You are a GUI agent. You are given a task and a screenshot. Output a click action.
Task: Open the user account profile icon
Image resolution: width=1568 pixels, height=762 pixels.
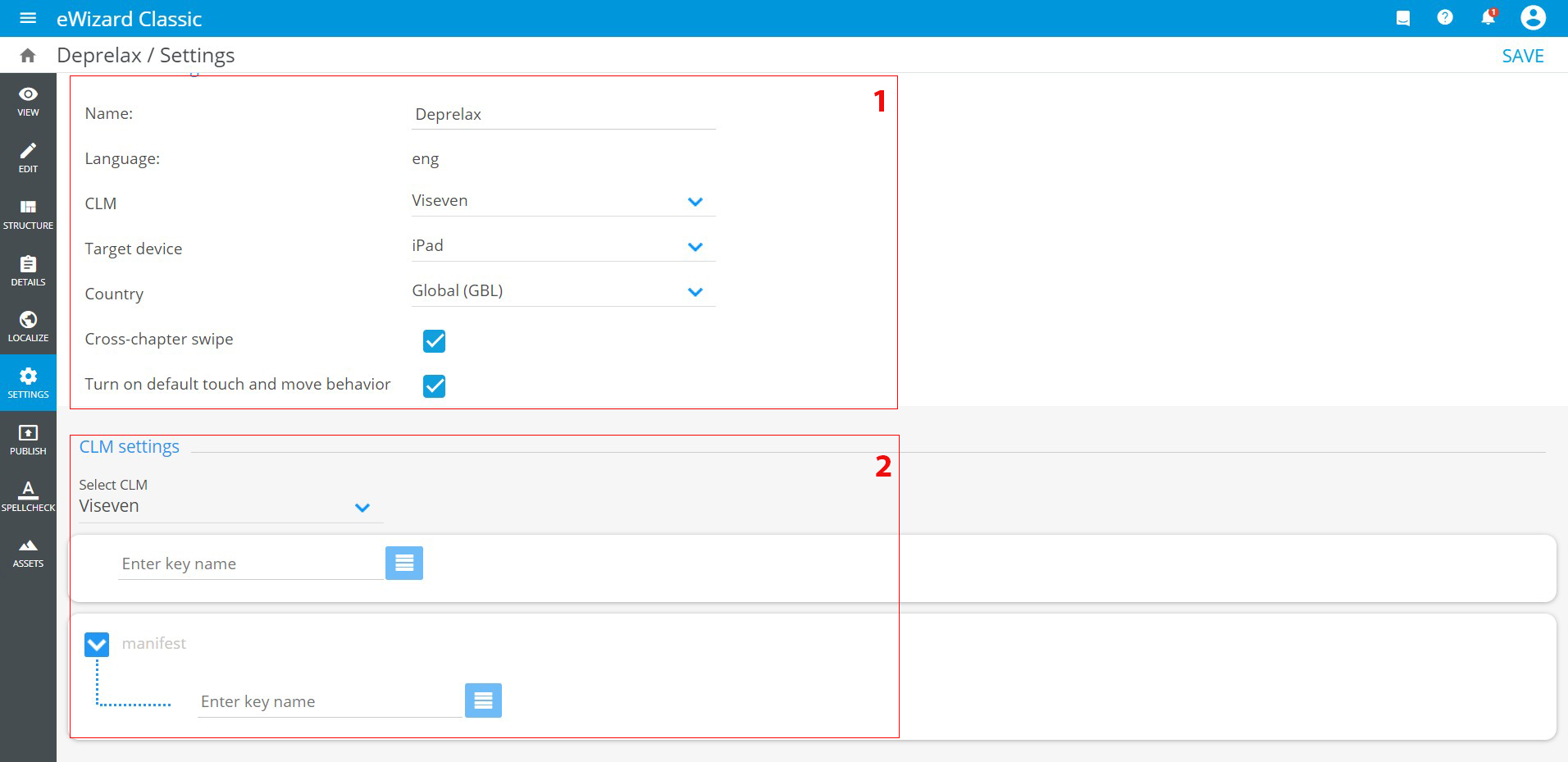tap(1532, 17)
